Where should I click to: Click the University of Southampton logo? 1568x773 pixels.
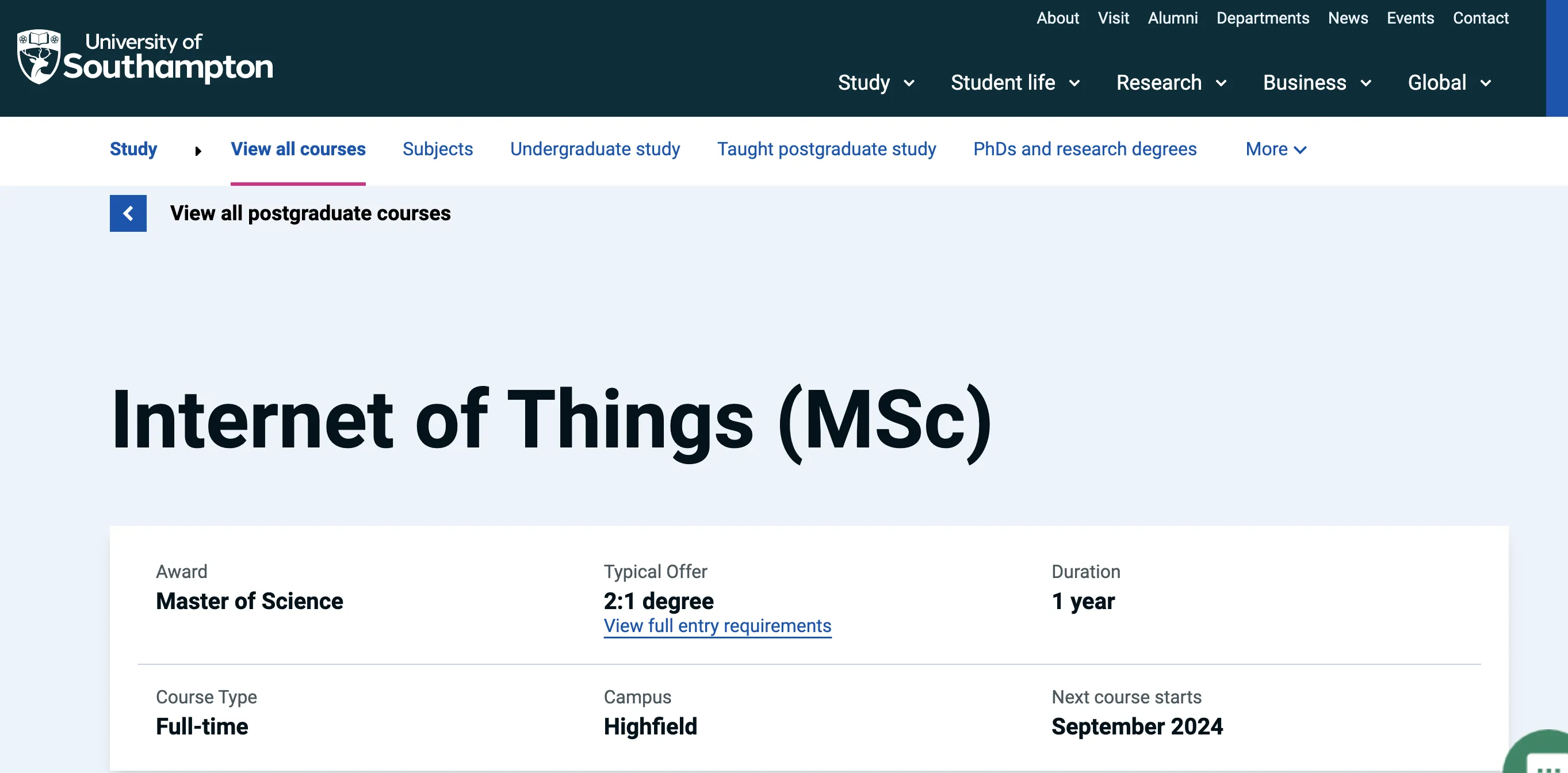point(145,57)
